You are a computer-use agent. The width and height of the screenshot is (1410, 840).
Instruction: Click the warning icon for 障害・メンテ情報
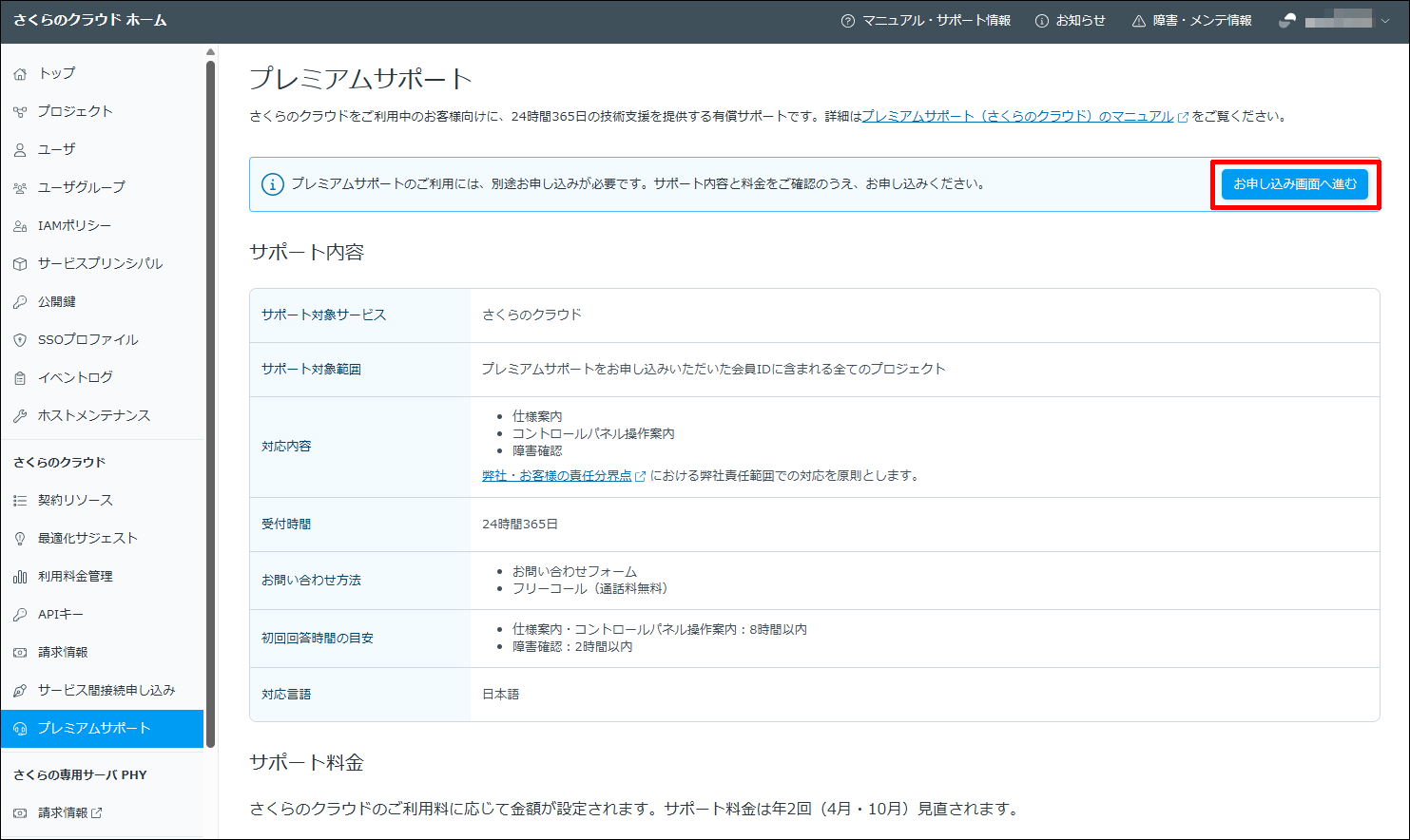pyautogui.click(x=1138, y=21)
